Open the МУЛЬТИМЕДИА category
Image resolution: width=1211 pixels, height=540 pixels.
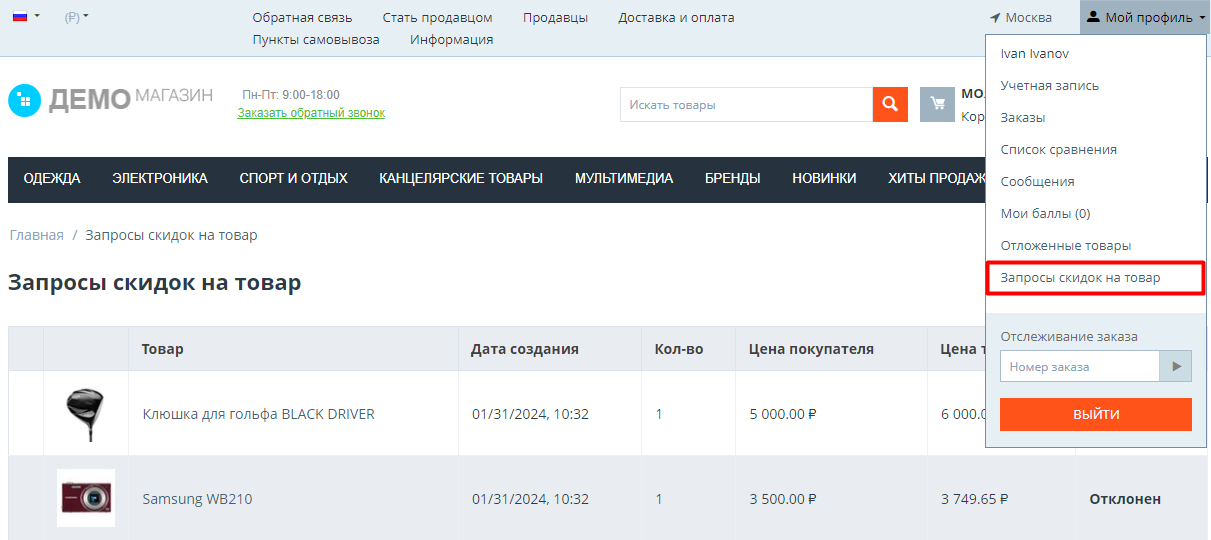pos(624,178)
